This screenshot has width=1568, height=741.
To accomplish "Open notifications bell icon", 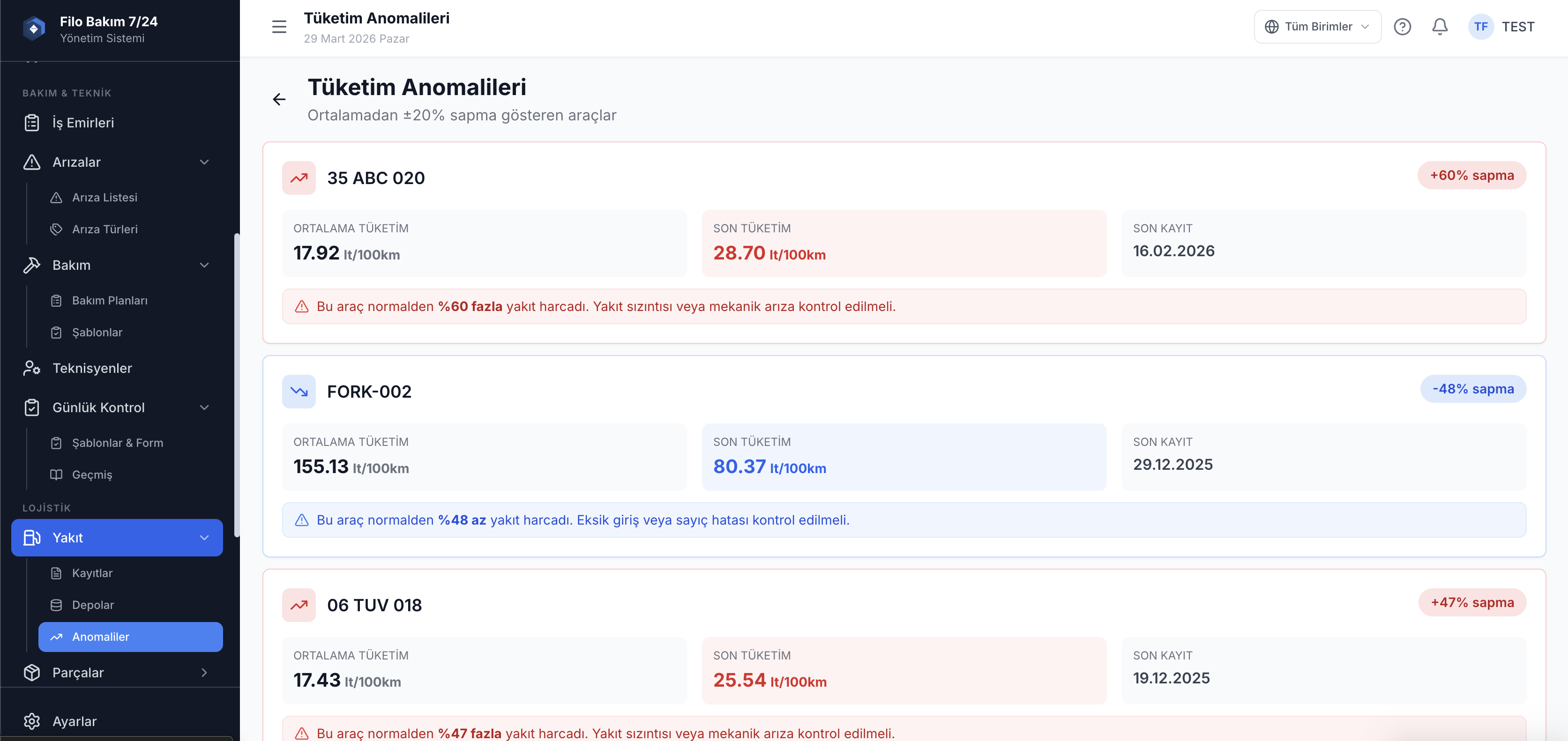I will click(1440, 27).
